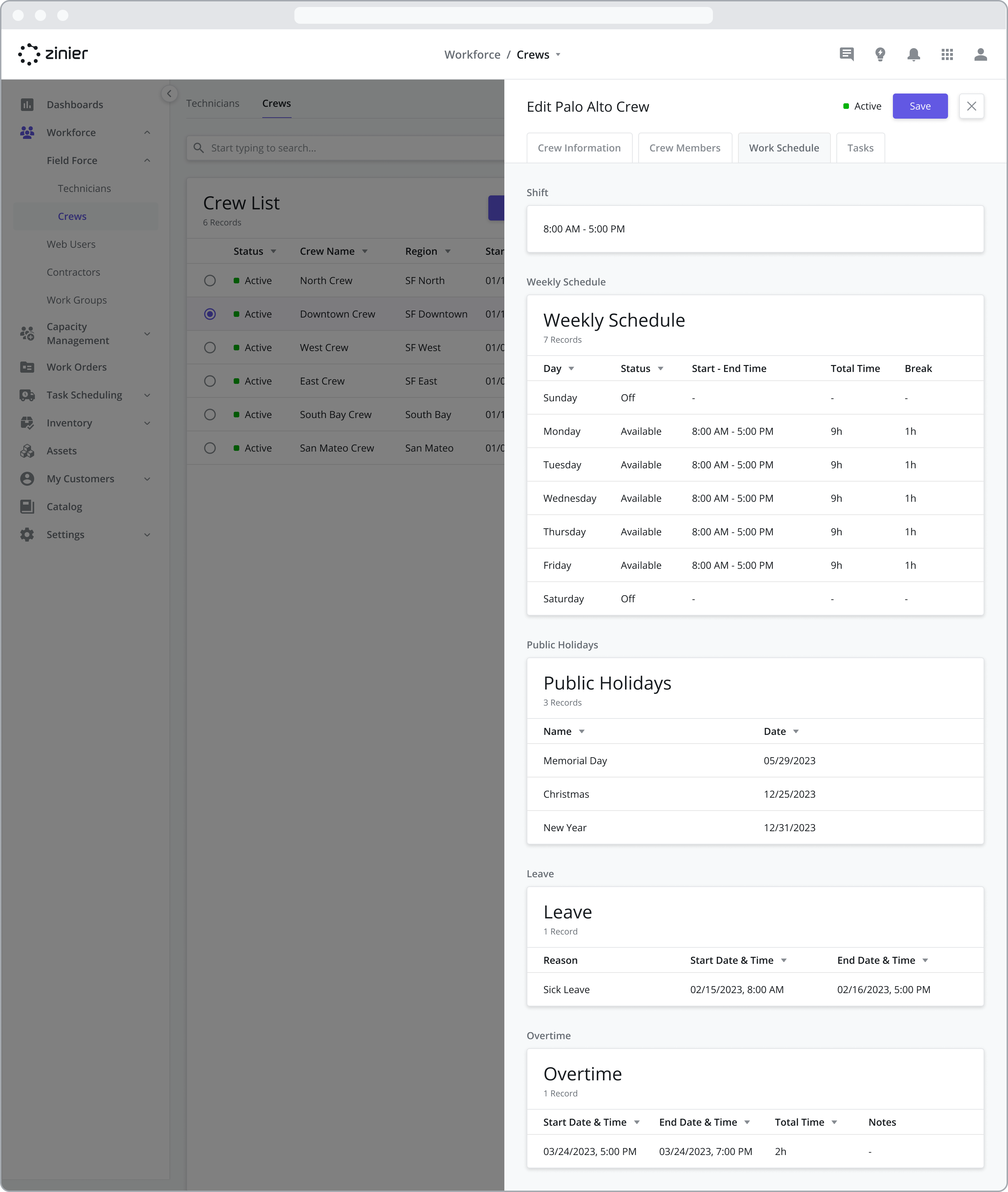Click the Dashboards sidebar icon
The image size is (1008, 1192).
click(x=27, y=105)
